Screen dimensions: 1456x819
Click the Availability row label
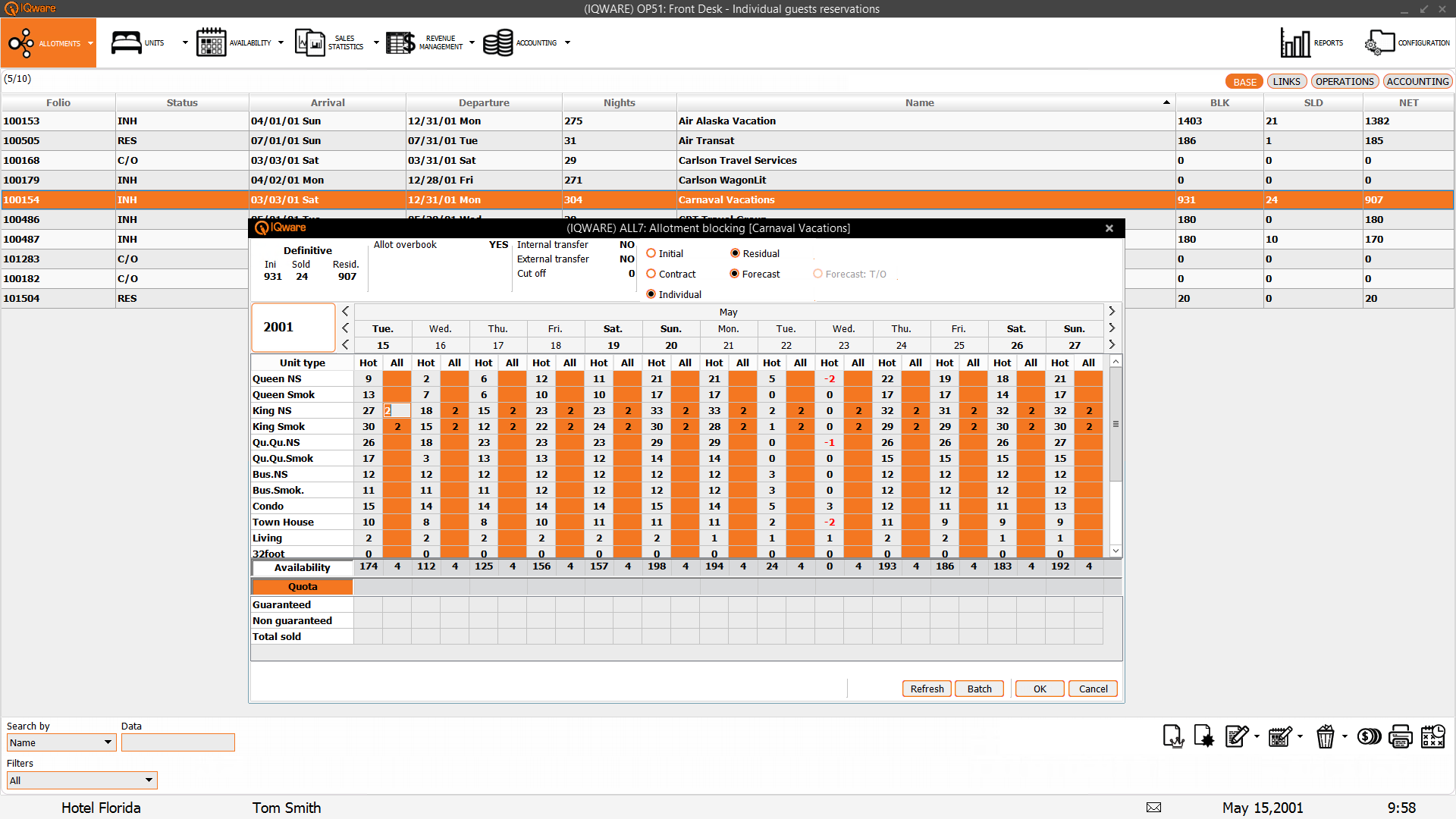click(x=303, y=567)
